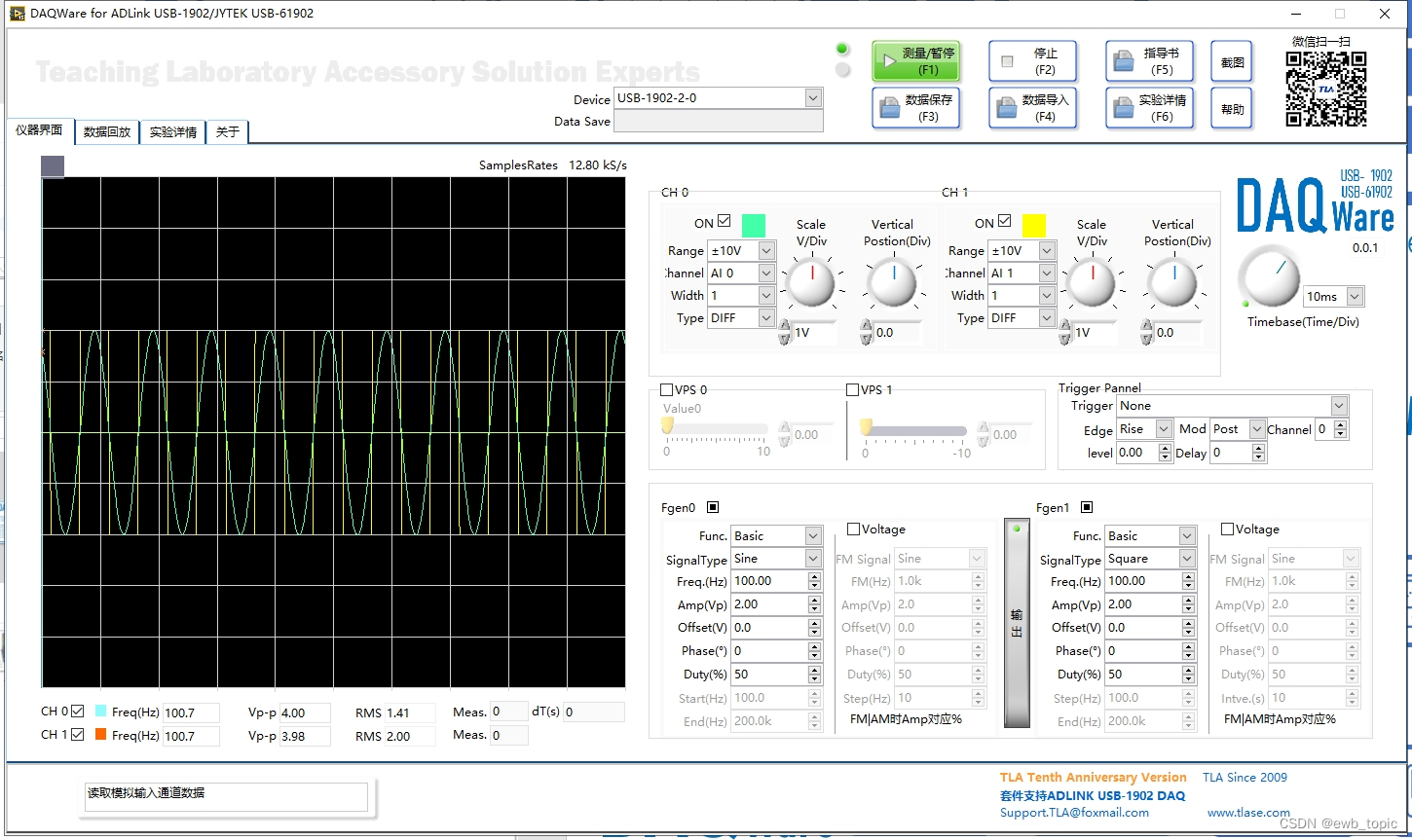Click the trigger Delay stepper

click(x=1259, y=453)
